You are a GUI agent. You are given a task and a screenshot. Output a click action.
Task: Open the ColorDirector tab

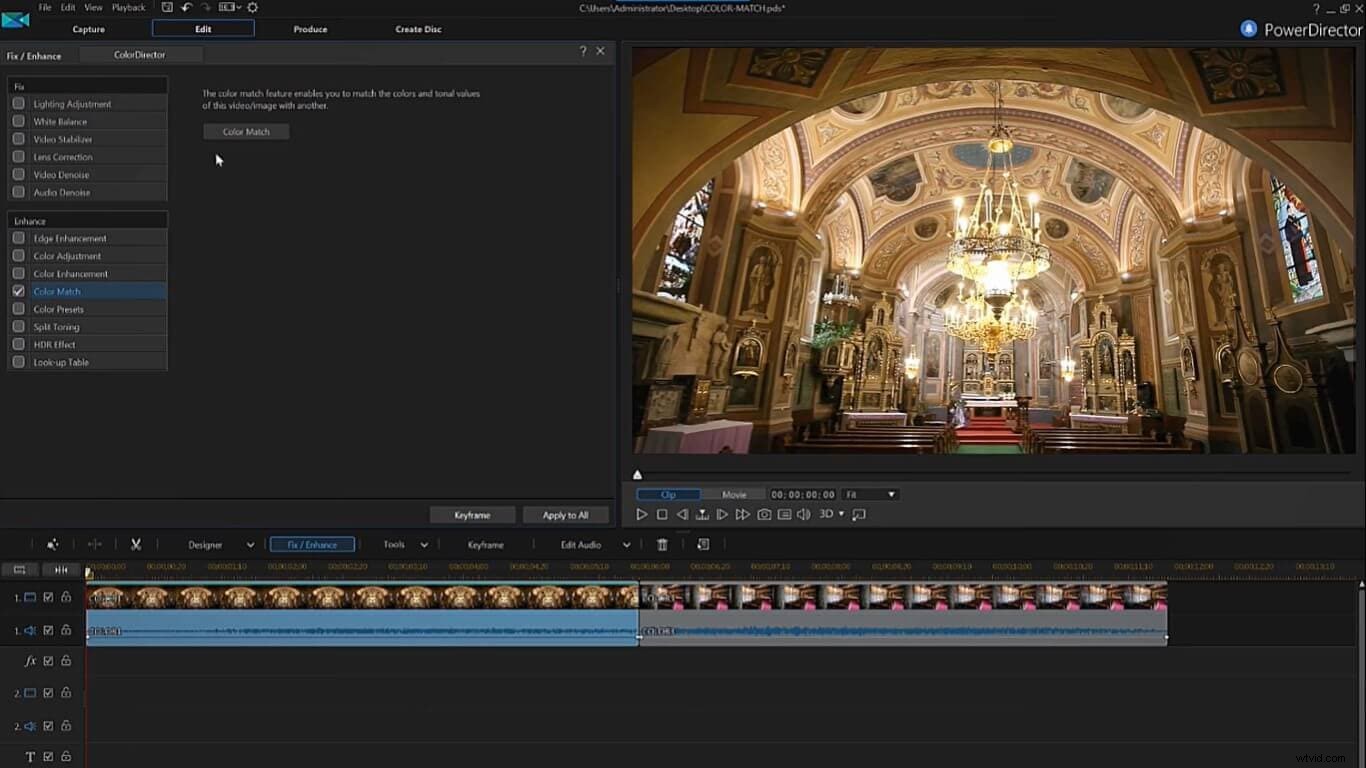140,55
